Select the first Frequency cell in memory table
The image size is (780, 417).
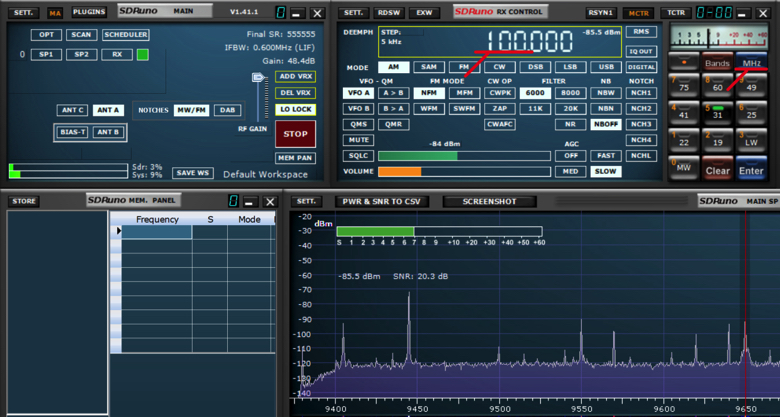tap(157, 232)
